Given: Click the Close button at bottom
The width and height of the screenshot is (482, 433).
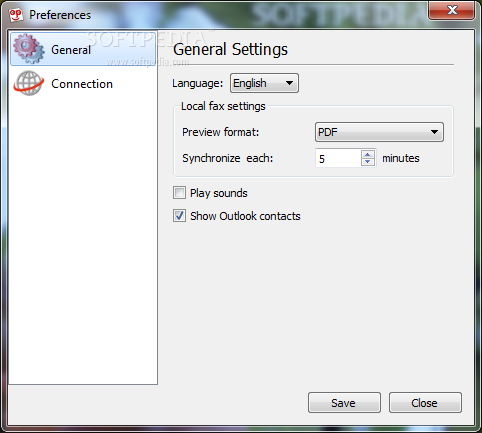Looking at the screenshot, I should tap(425, 403).
